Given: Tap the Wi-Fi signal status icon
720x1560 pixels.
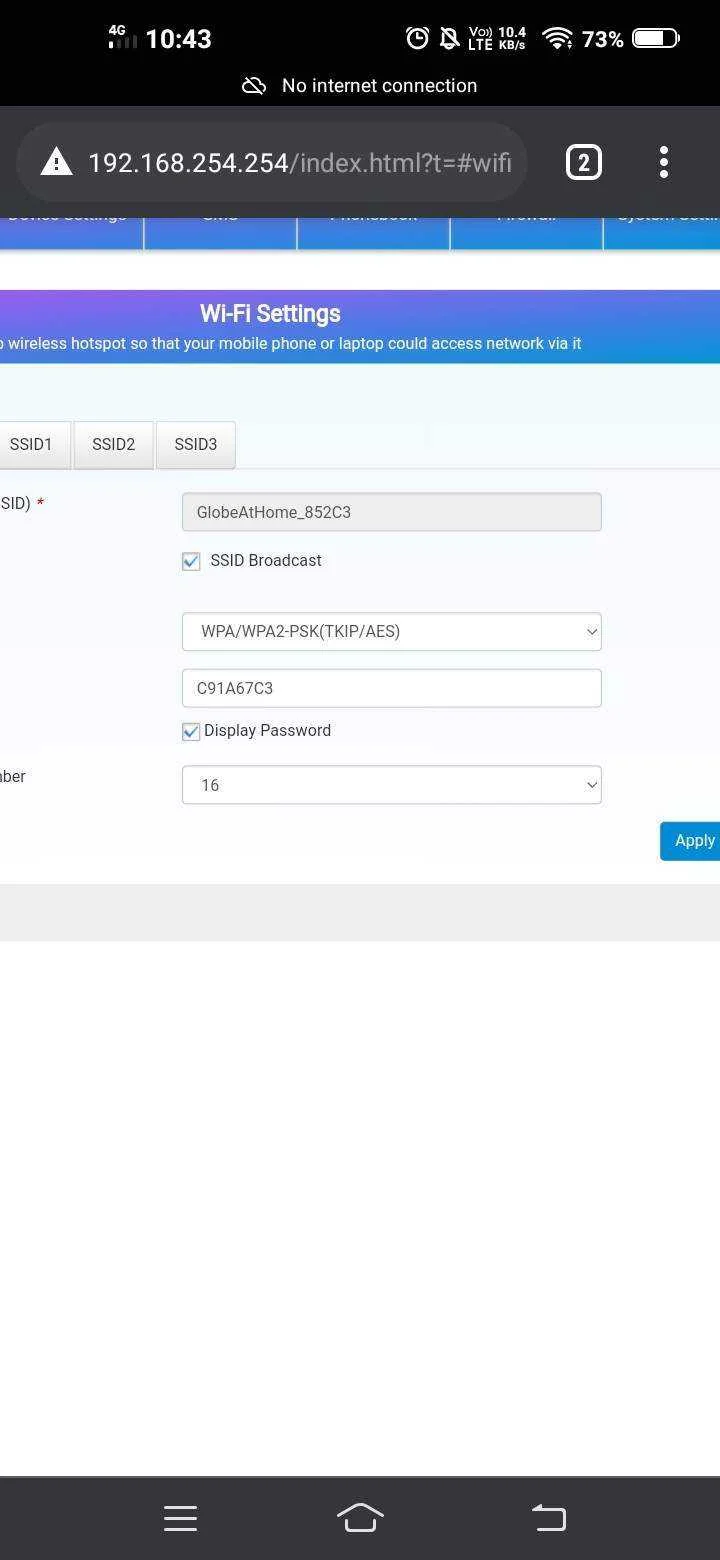Looking at the screenshot, I should [557, 39].
